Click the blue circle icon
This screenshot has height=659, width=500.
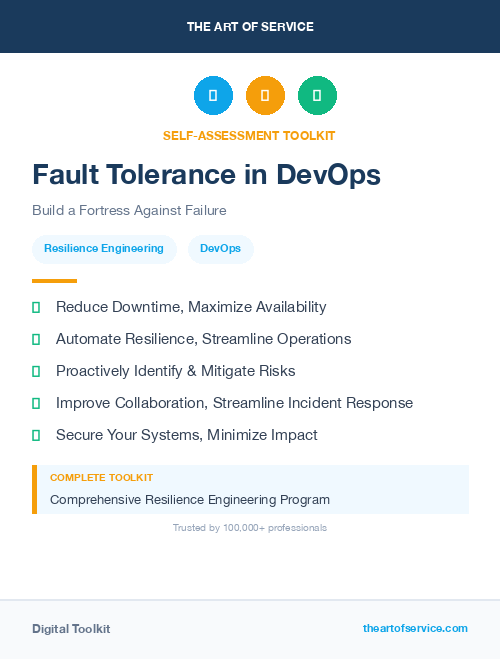[x=213, y=95]
